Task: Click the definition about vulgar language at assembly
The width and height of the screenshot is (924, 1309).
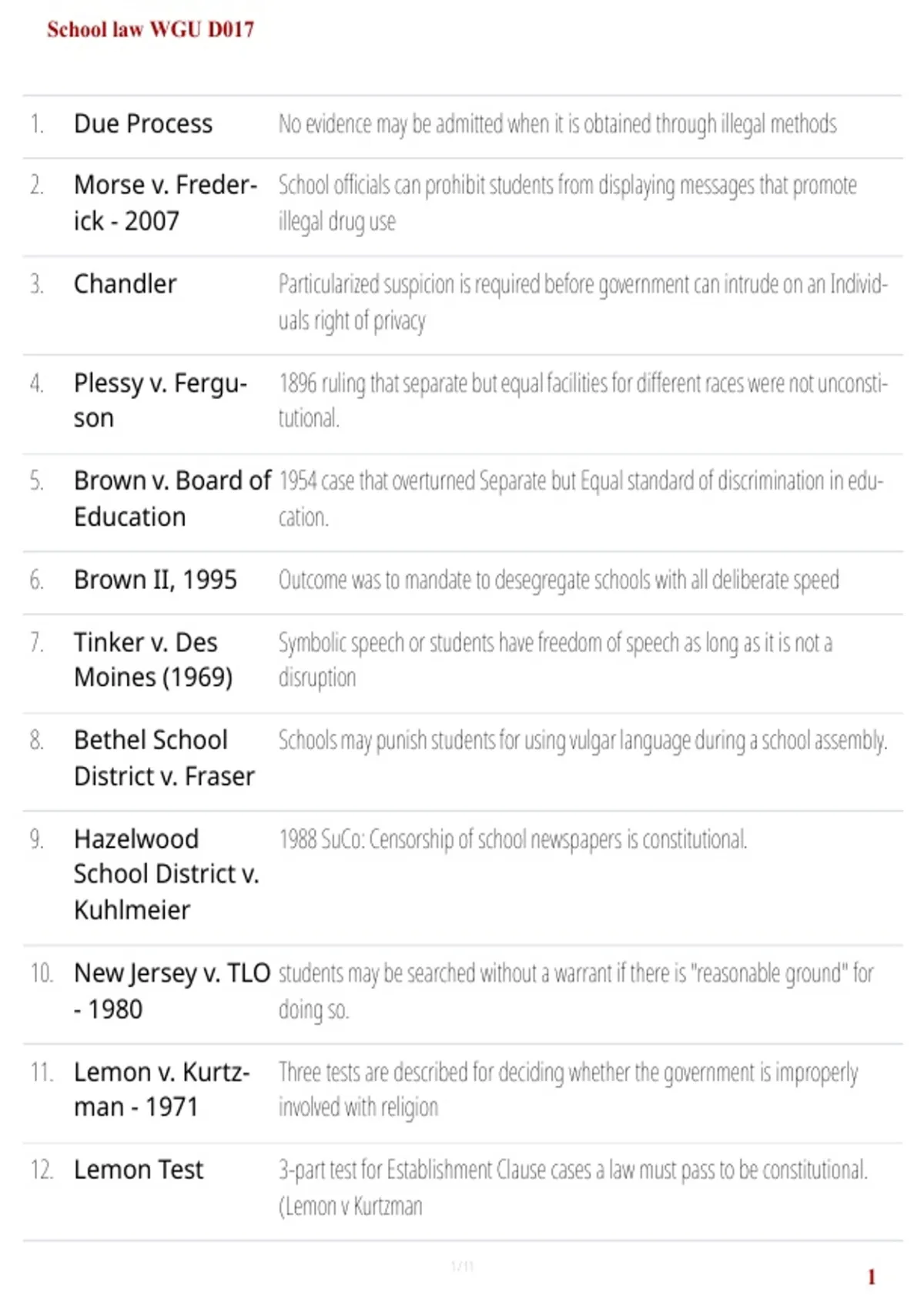Action: (x=583, y=741)
